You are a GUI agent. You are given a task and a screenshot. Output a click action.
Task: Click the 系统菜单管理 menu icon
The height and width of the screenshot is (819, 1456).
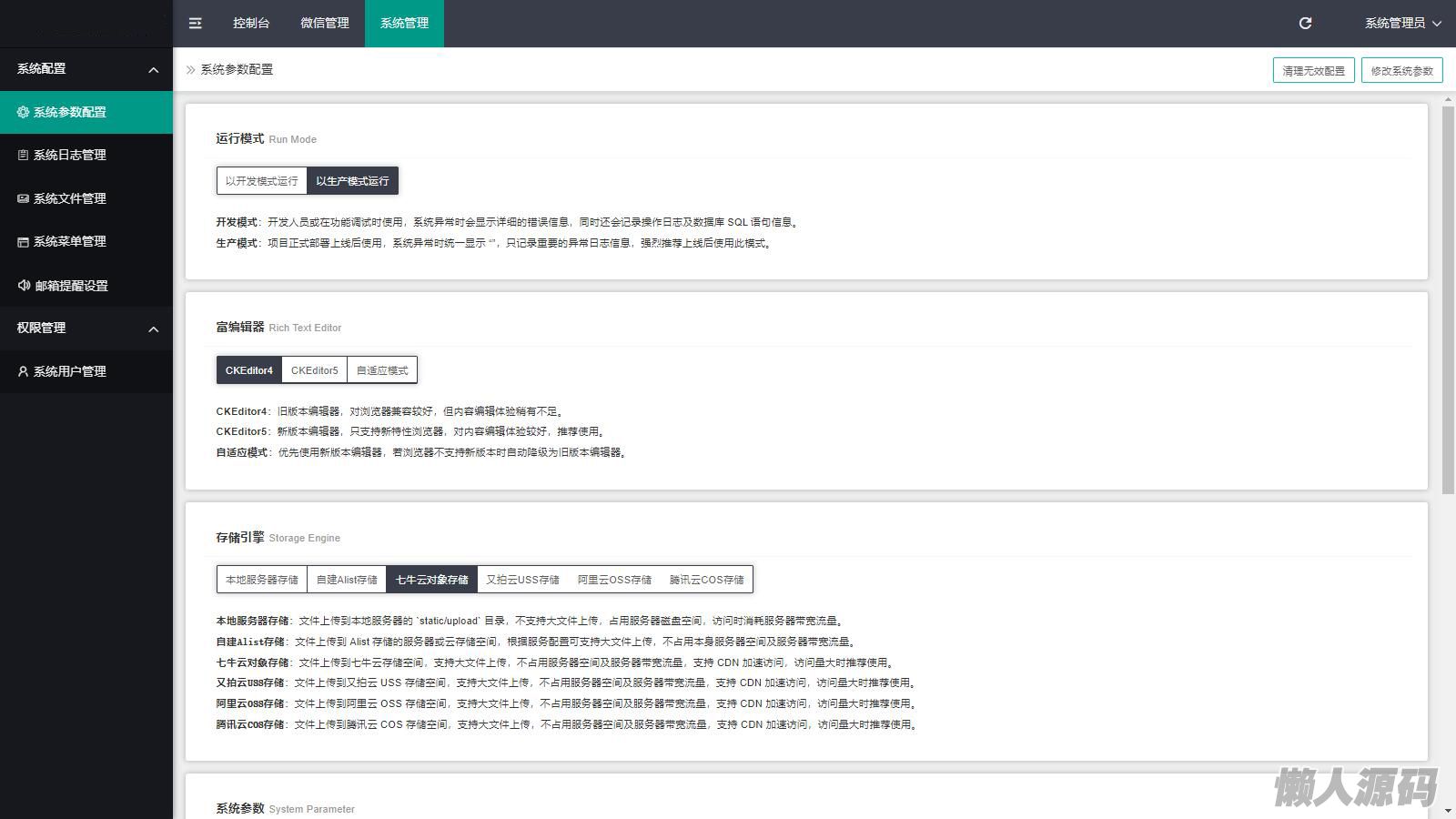click(23, 242)
